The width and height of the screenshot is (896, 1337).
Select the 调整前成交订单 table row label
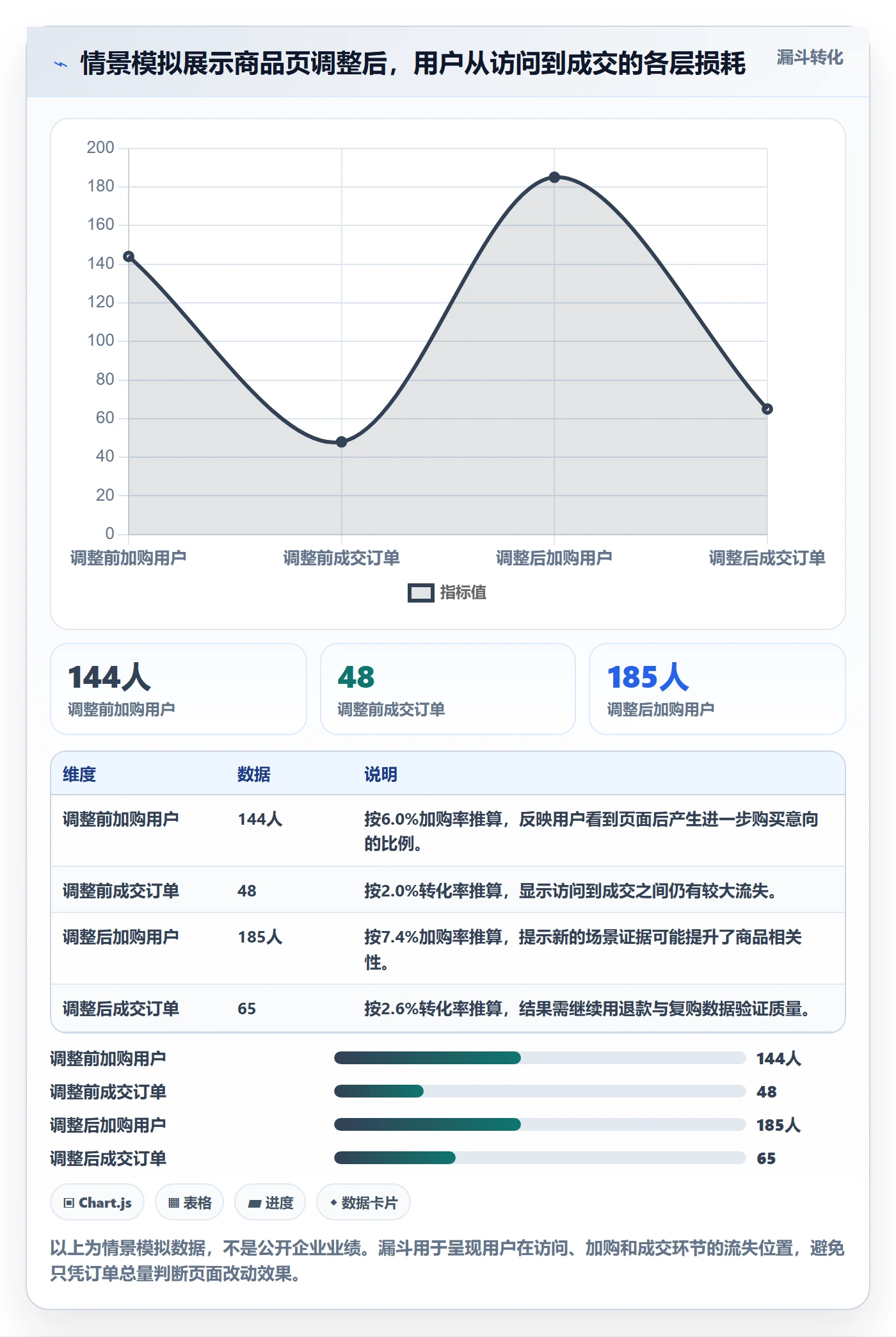(121, 891)
